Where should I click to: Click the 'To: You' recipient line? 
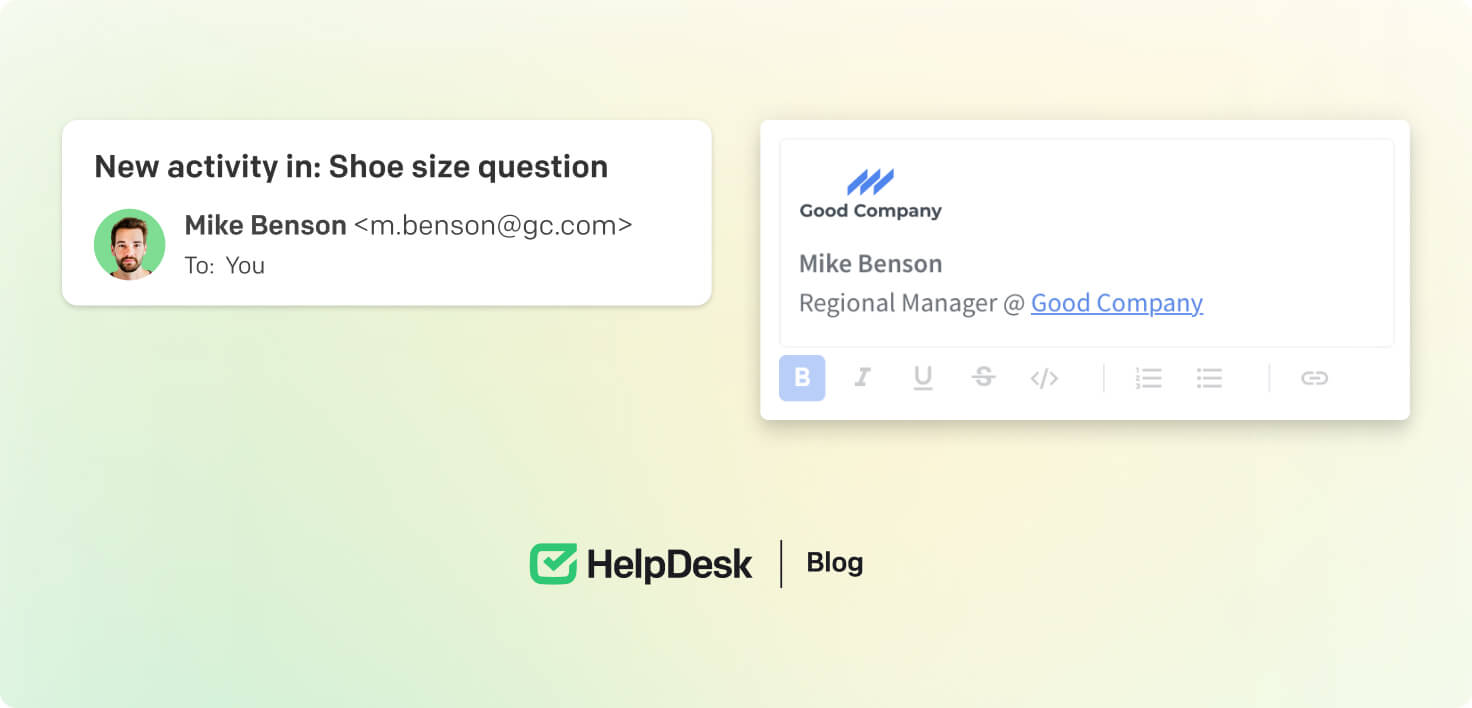225,266
